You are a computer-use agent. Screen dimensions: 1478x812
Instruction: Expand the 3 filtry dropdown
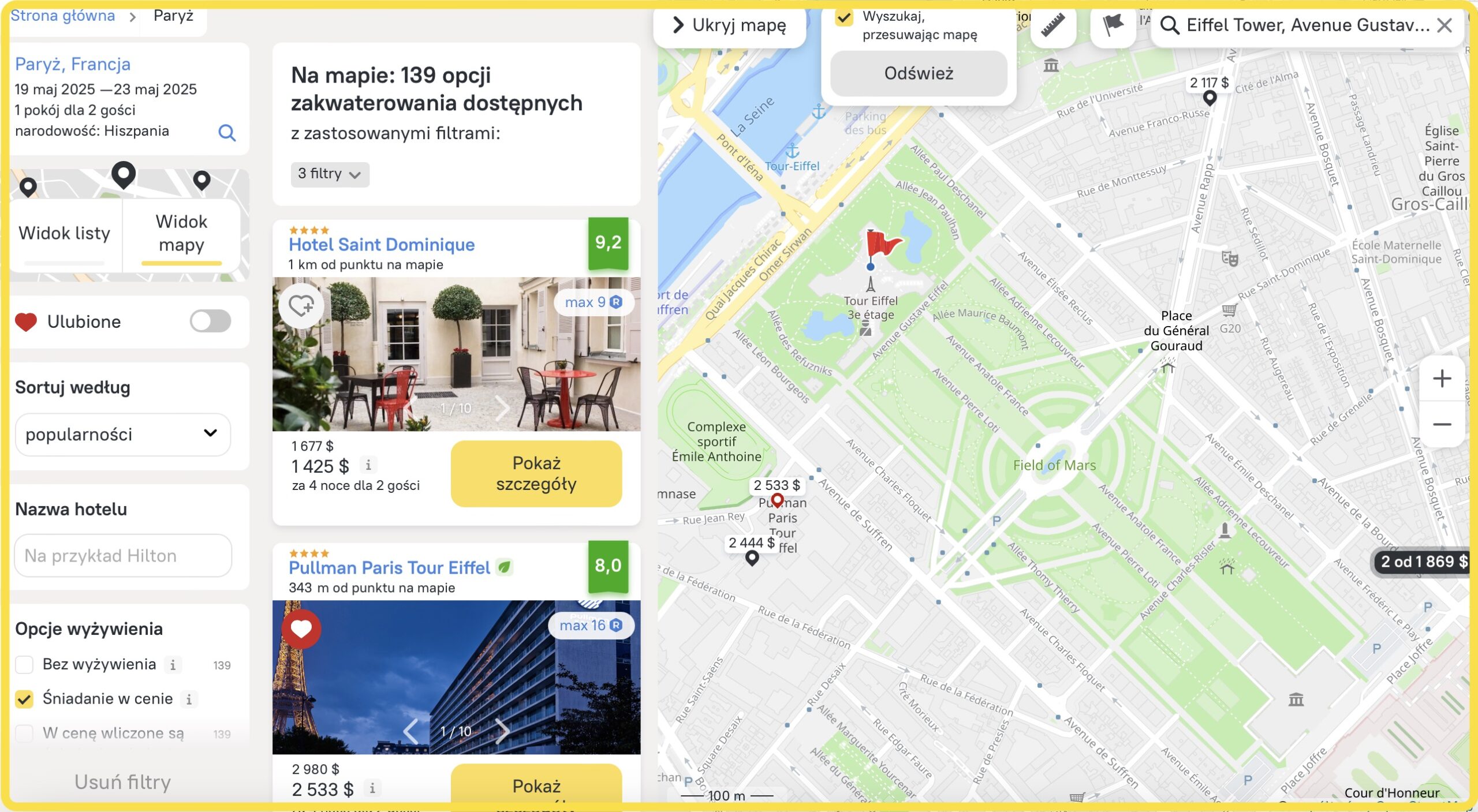[330, 174]
